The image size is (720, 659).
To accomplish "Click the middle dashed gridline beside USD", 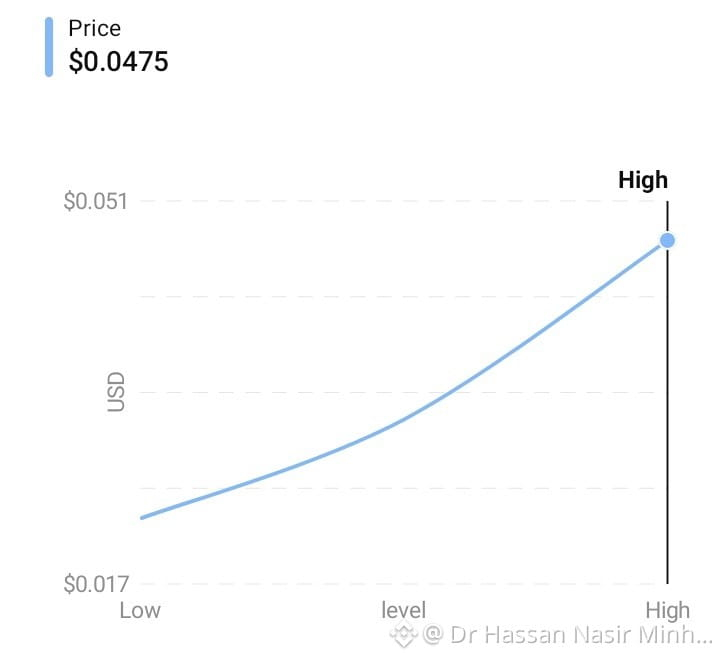I will tap(397, 392).
